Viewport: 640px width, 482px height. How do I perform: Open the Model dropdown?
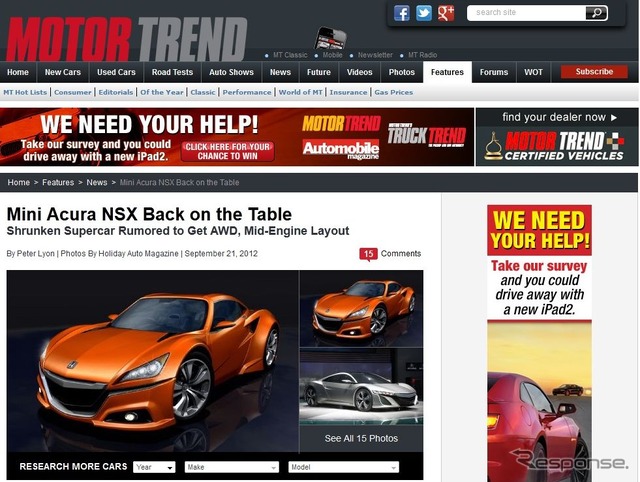(343, 467)
